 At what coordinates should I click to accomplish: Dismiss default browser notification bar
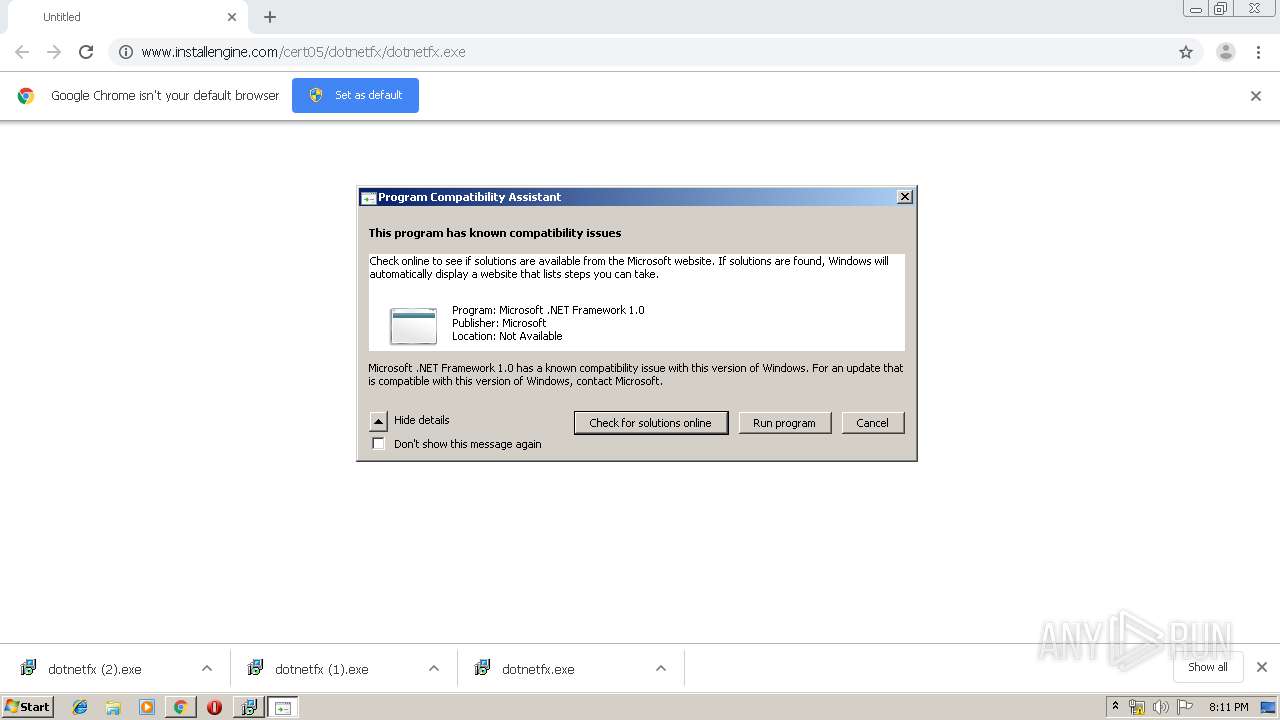1256,96
